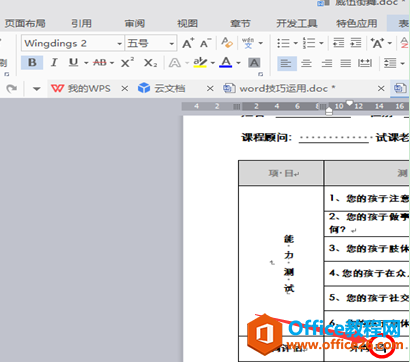
Task: Toggle Bold formatting button
Action: [32, 63]
